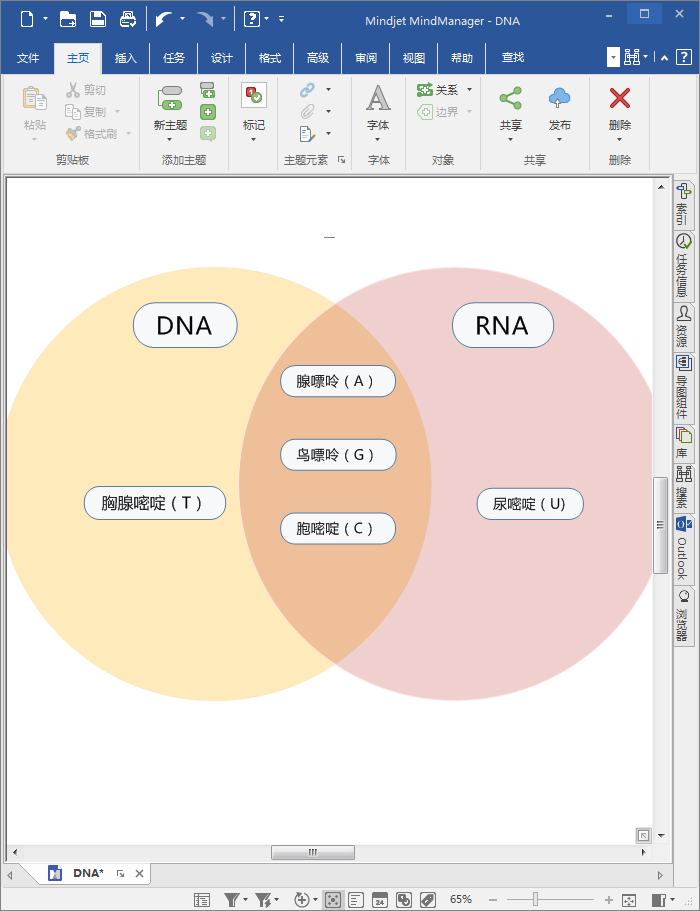Toggle the Task Info (任务信息) side panel

[684, 265]
